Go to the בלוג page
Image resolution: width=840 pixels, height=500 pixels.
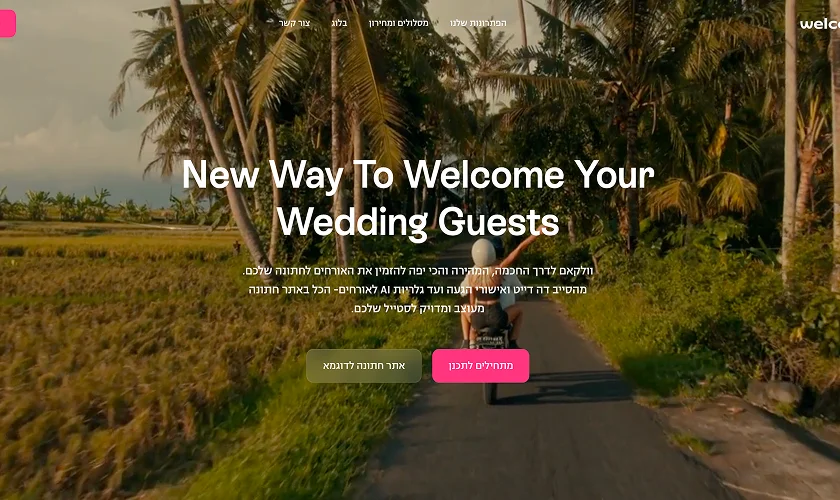[339, 23]
